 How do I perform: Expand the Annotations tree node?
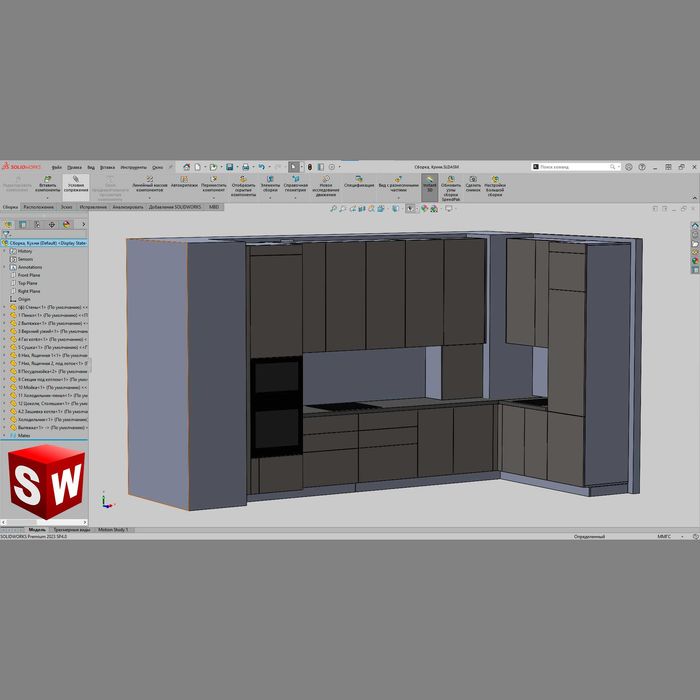coord(4,267)
